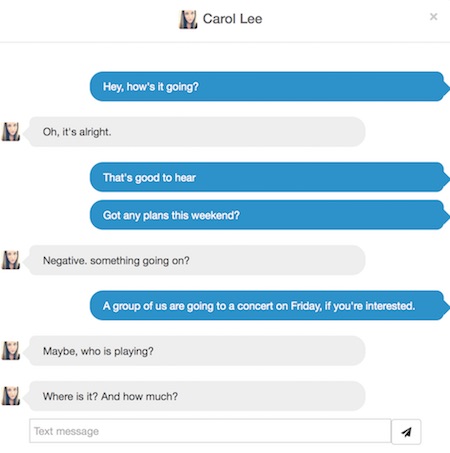The height and width of the screenshot is (453, 450).
Task: Click Carol Lee's avatar in the header
Action: pos(188,19)
